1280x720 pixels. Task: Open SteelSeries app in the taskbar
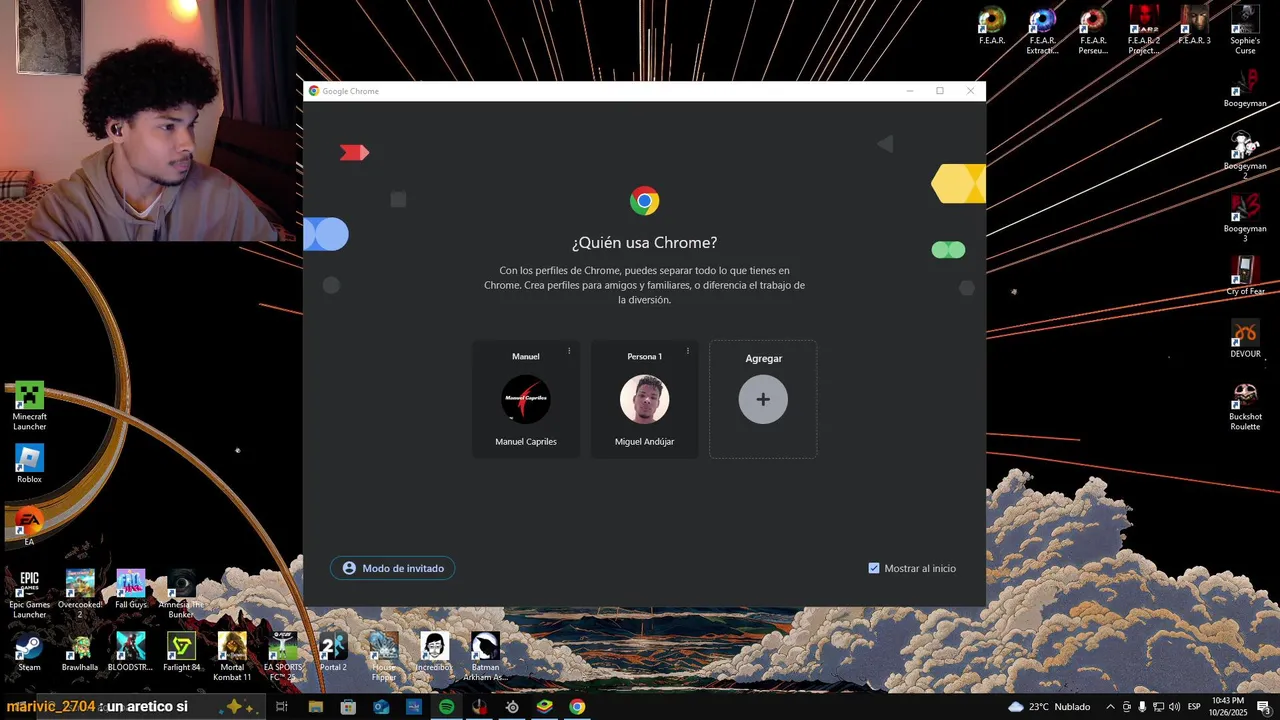tap(512, 707)
